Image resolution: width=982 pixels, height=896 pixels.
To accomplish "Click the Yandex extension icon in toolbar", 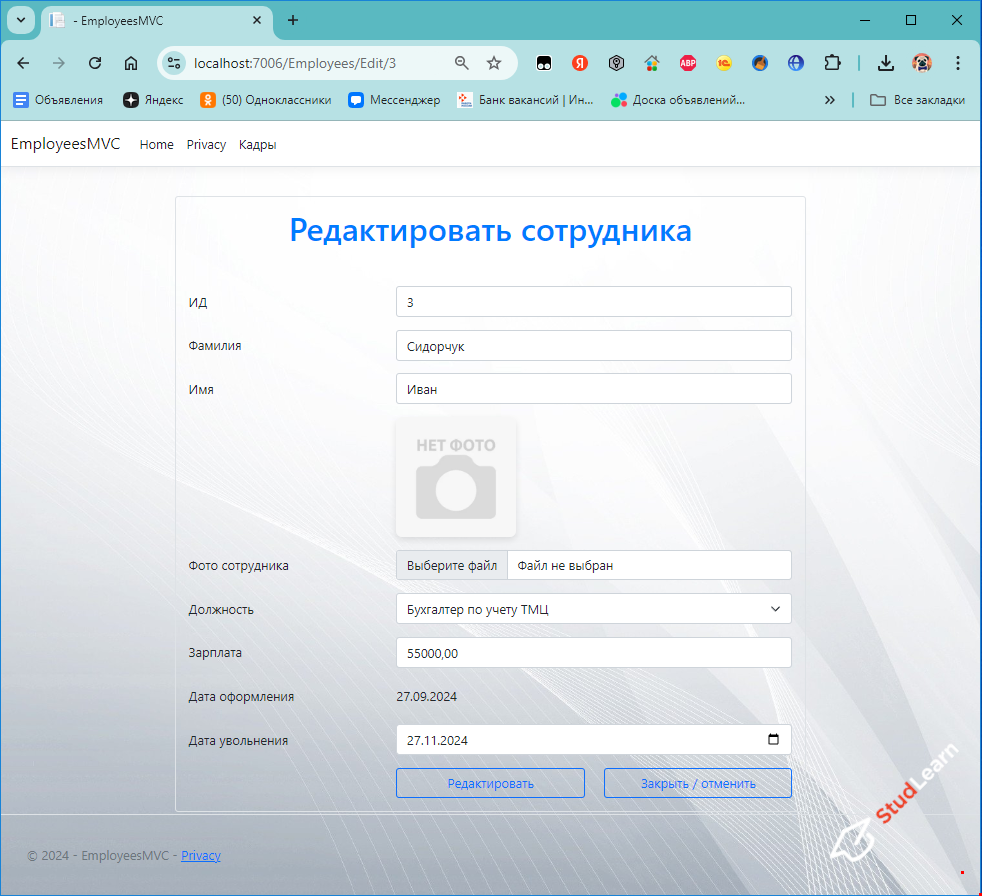I will [580, 63].
